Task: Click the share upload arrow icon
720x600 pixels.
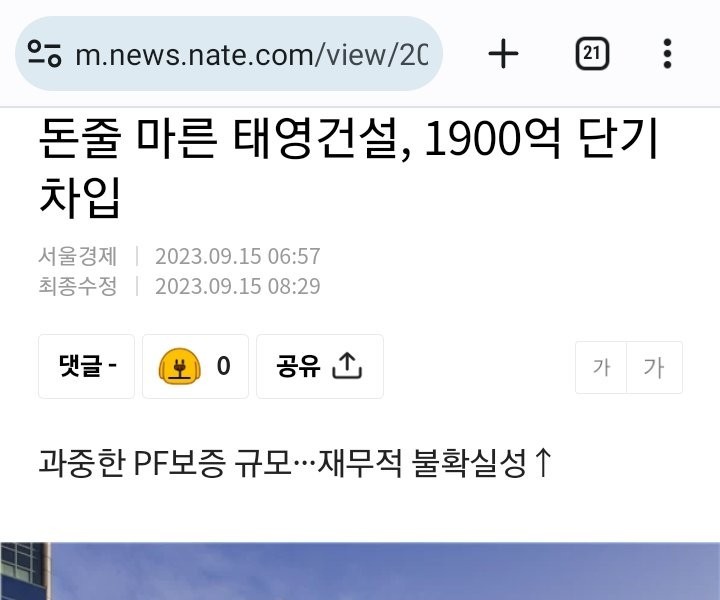Action: coord(347,366)
